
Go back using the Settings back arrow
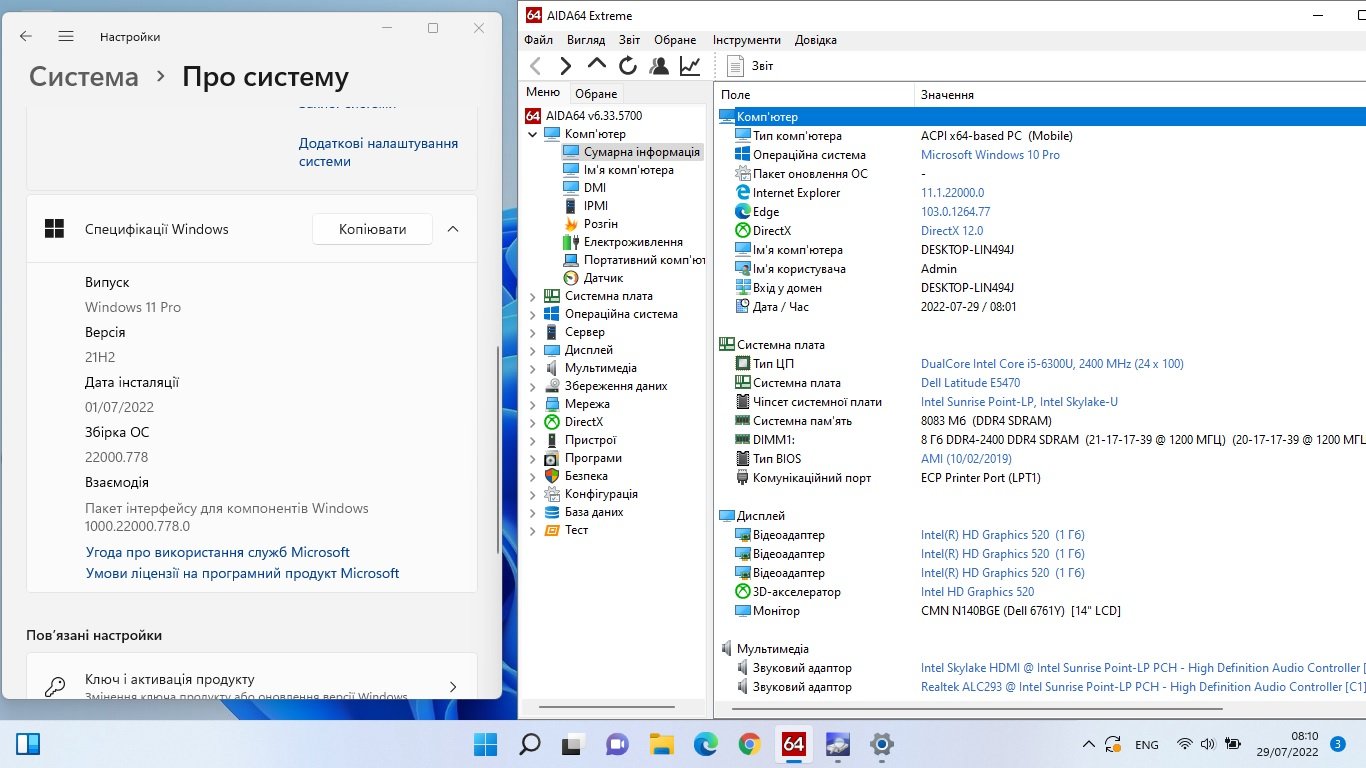coord(26,36)
